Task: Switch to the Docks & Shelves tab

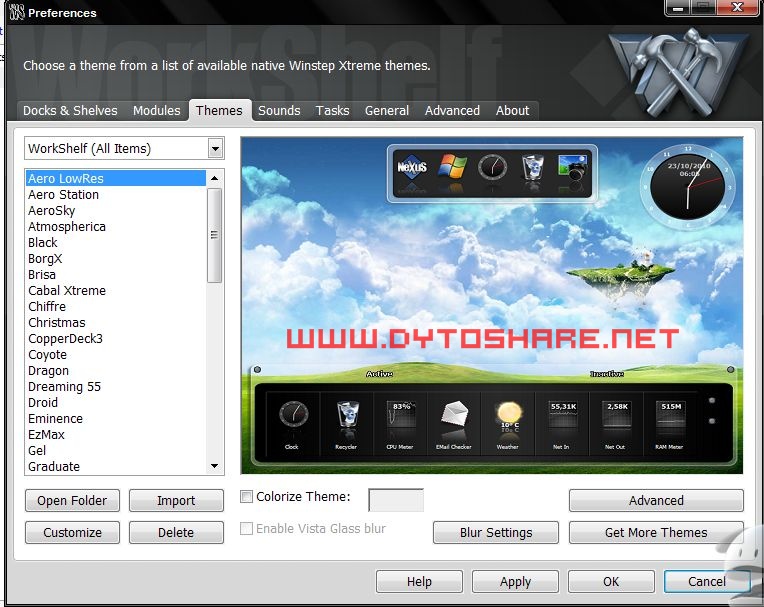Action: (70, 111)
